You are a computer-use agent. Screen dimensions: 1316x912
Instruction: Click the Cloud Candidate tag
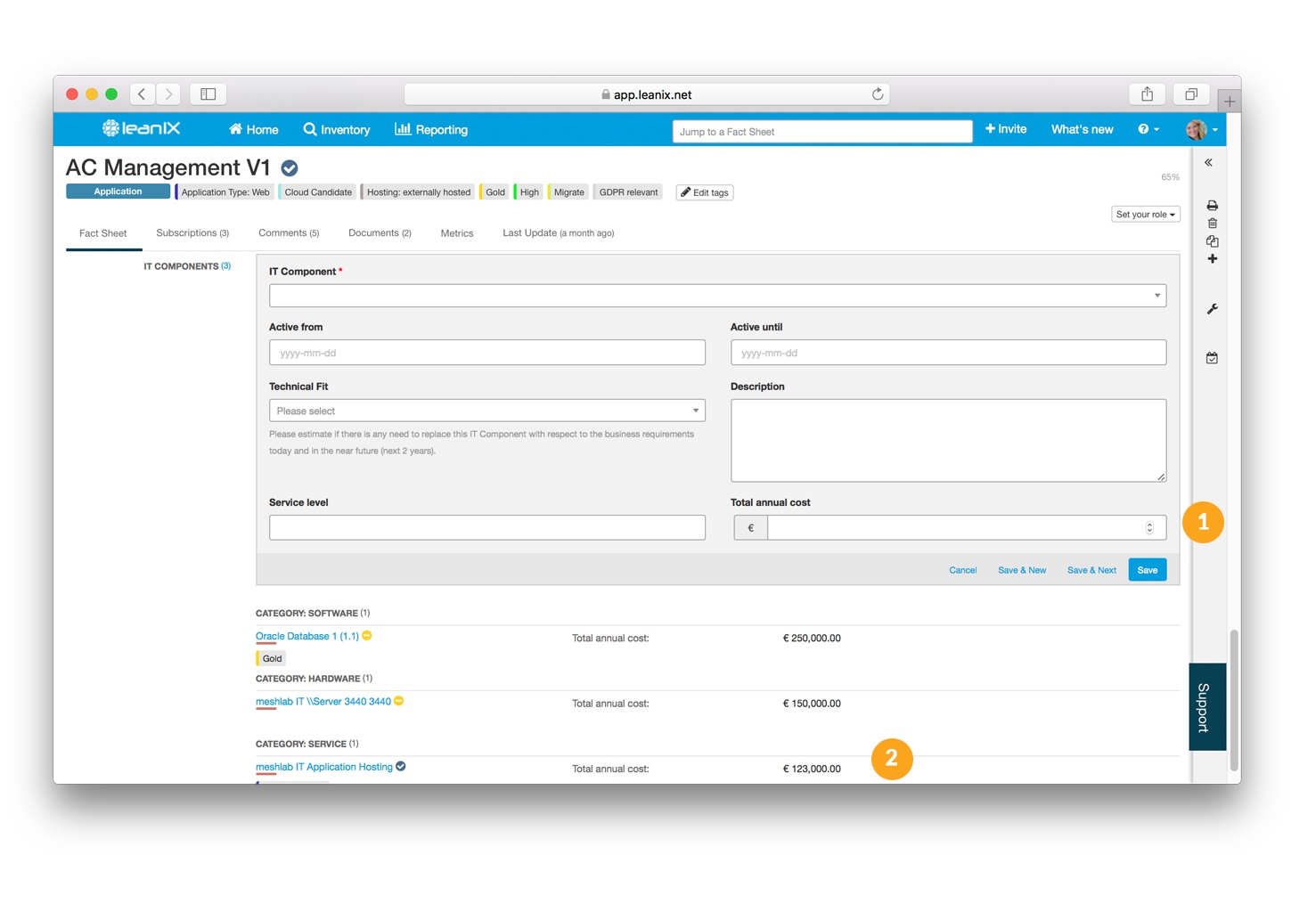point(317,192)
